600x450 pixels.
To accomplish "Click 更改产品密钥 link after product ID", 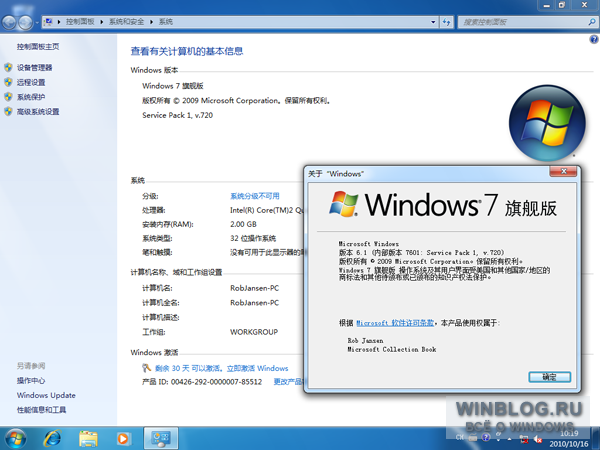I will (x=289, y=382).
